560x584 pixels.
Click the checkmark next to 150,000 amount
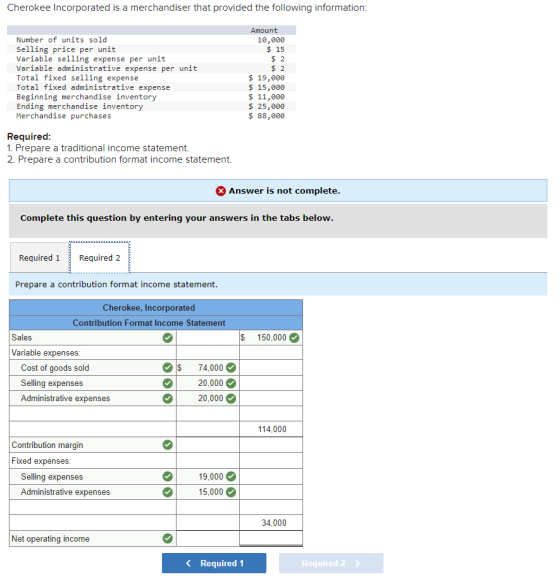[294, 338]
